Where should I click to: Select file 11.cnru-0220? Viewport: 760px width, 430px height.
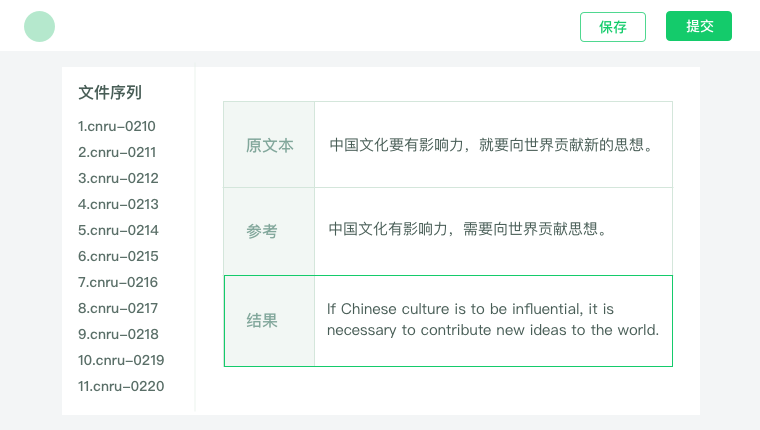tap(121, 387)
